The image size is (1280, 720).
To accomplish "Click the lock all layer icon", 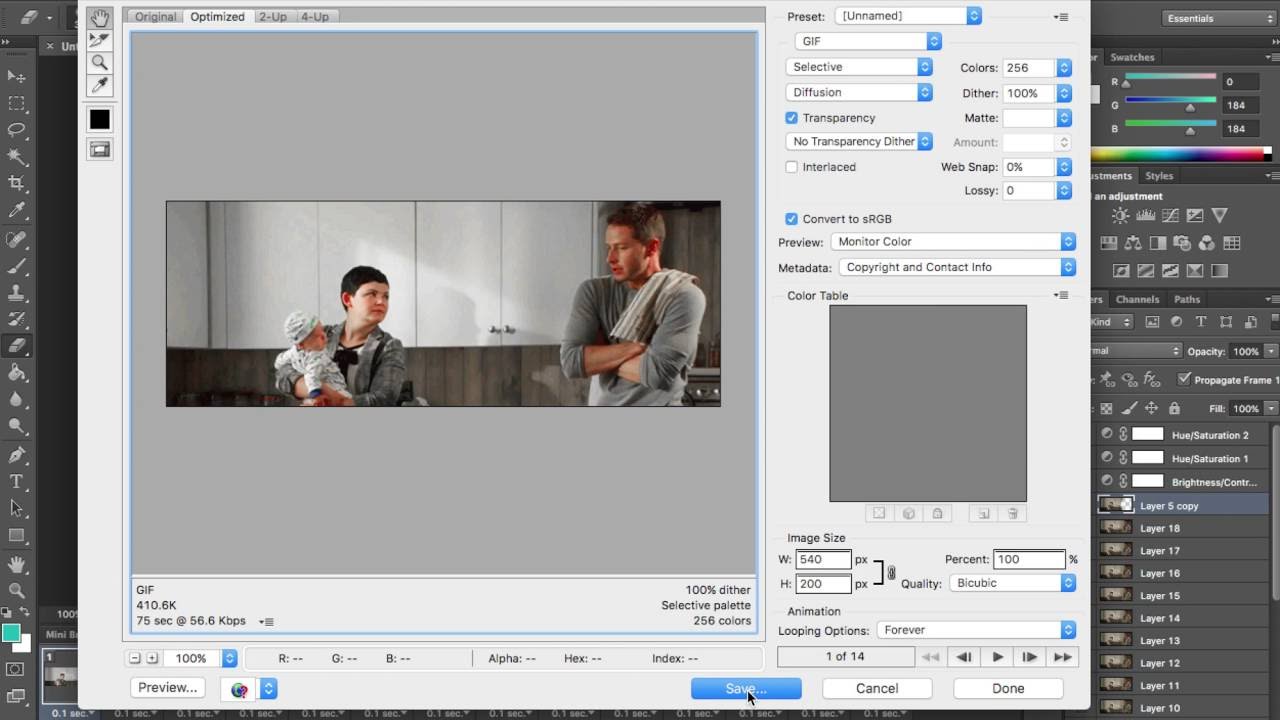I will (1174, 409).
